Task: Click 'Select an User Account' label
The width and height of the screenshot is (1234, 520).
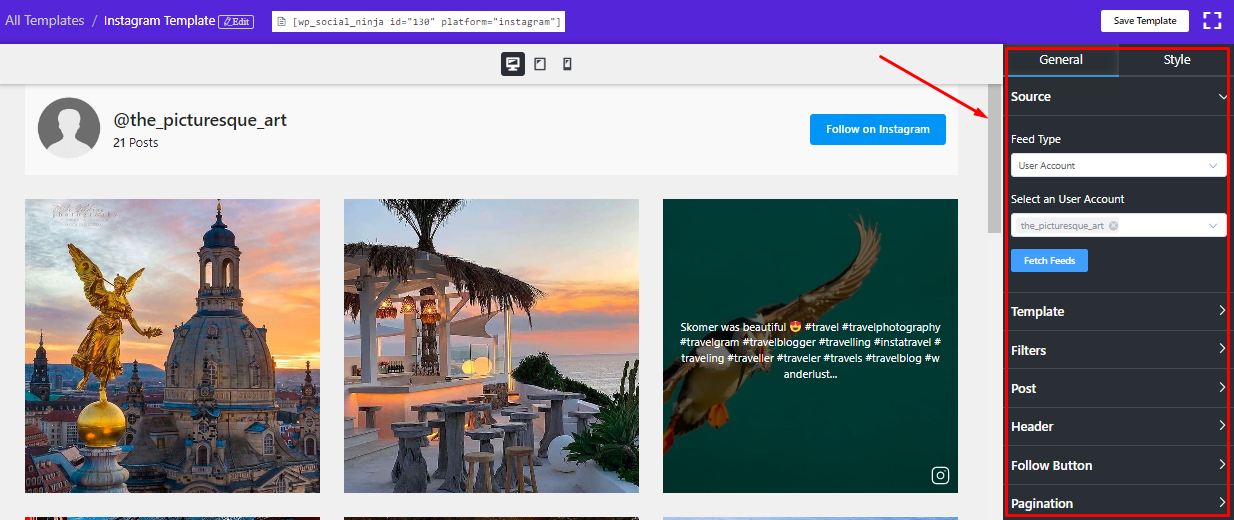Action: (x=1068, y=199)
